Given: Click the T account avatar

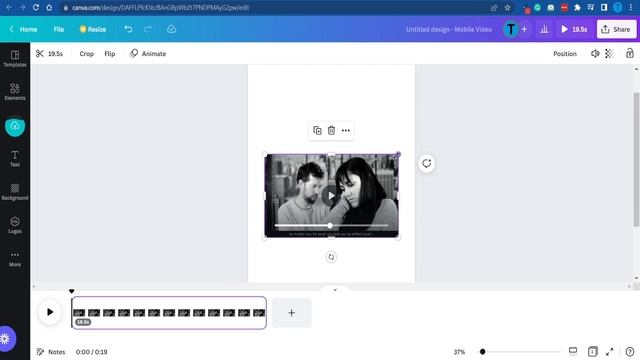Looking at the screenshot, I should pyautogui.click(x=511, y=29).
